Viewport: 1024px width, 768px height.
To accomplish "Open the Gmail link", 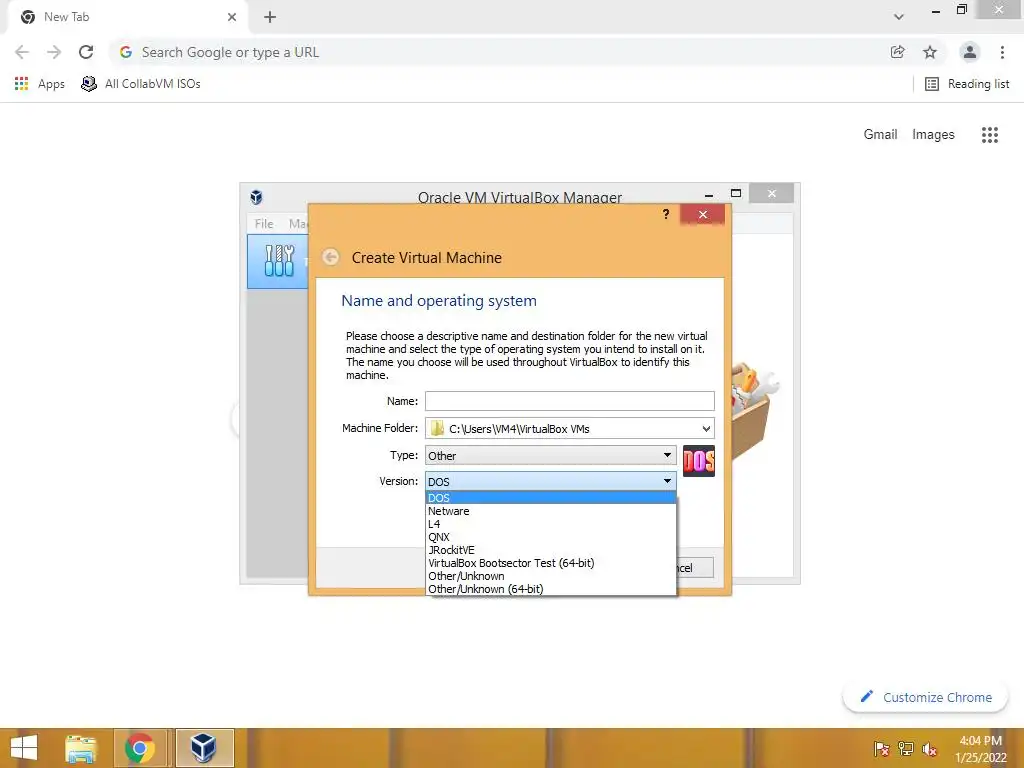I will point(880,135).
